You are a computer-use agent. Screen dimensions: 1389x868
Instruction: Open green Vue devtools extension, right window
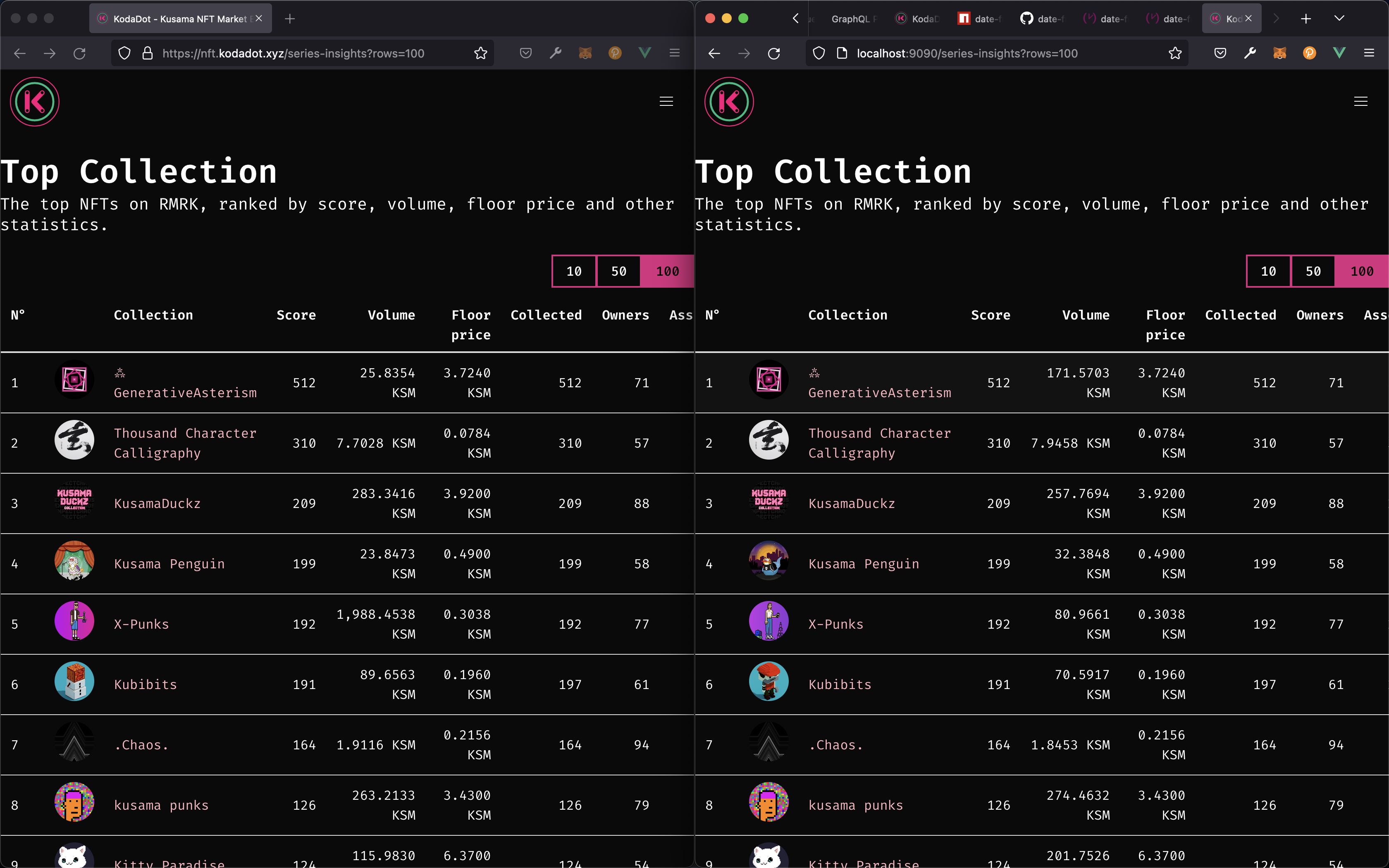click(1339, 53)
